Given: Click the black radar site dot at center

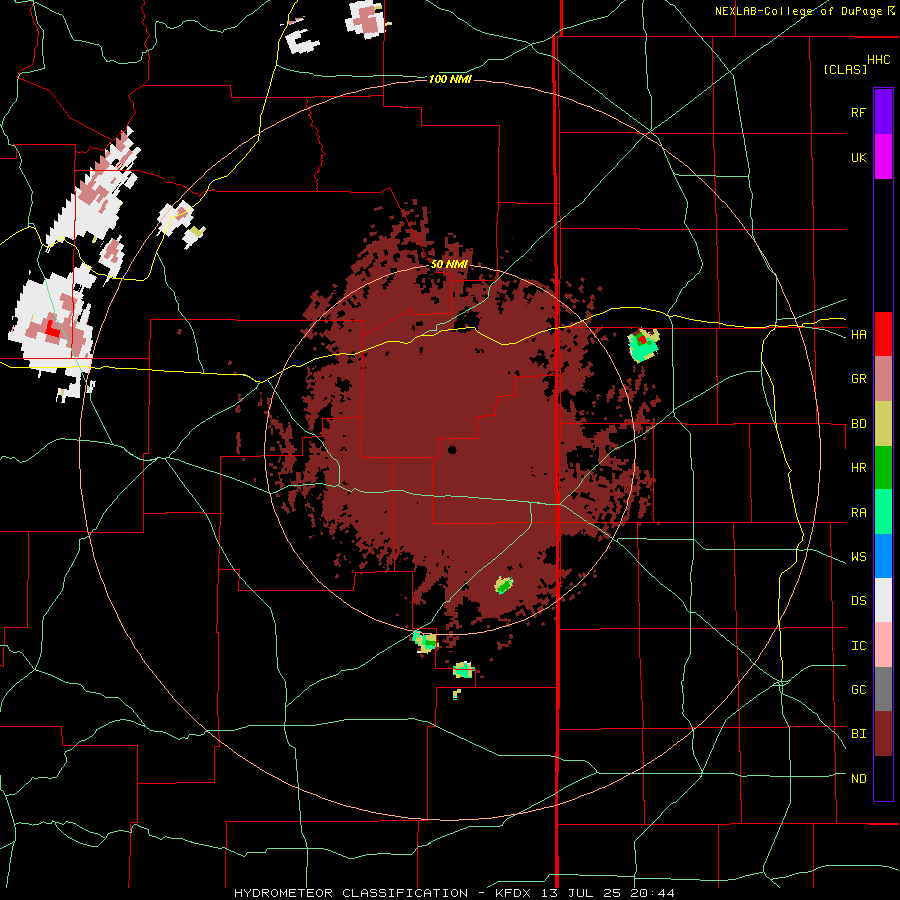Looking at the screenshot, I should point(452,449).
